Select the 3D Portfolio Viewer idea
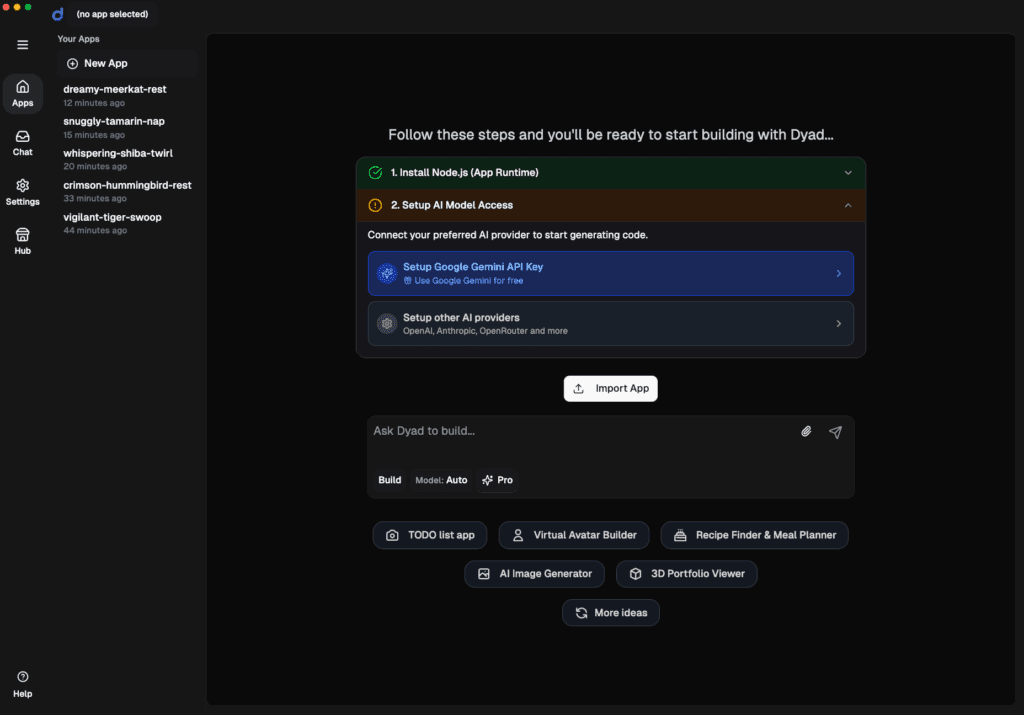Viewport: 1024px width, 715px height. [686, 574]
